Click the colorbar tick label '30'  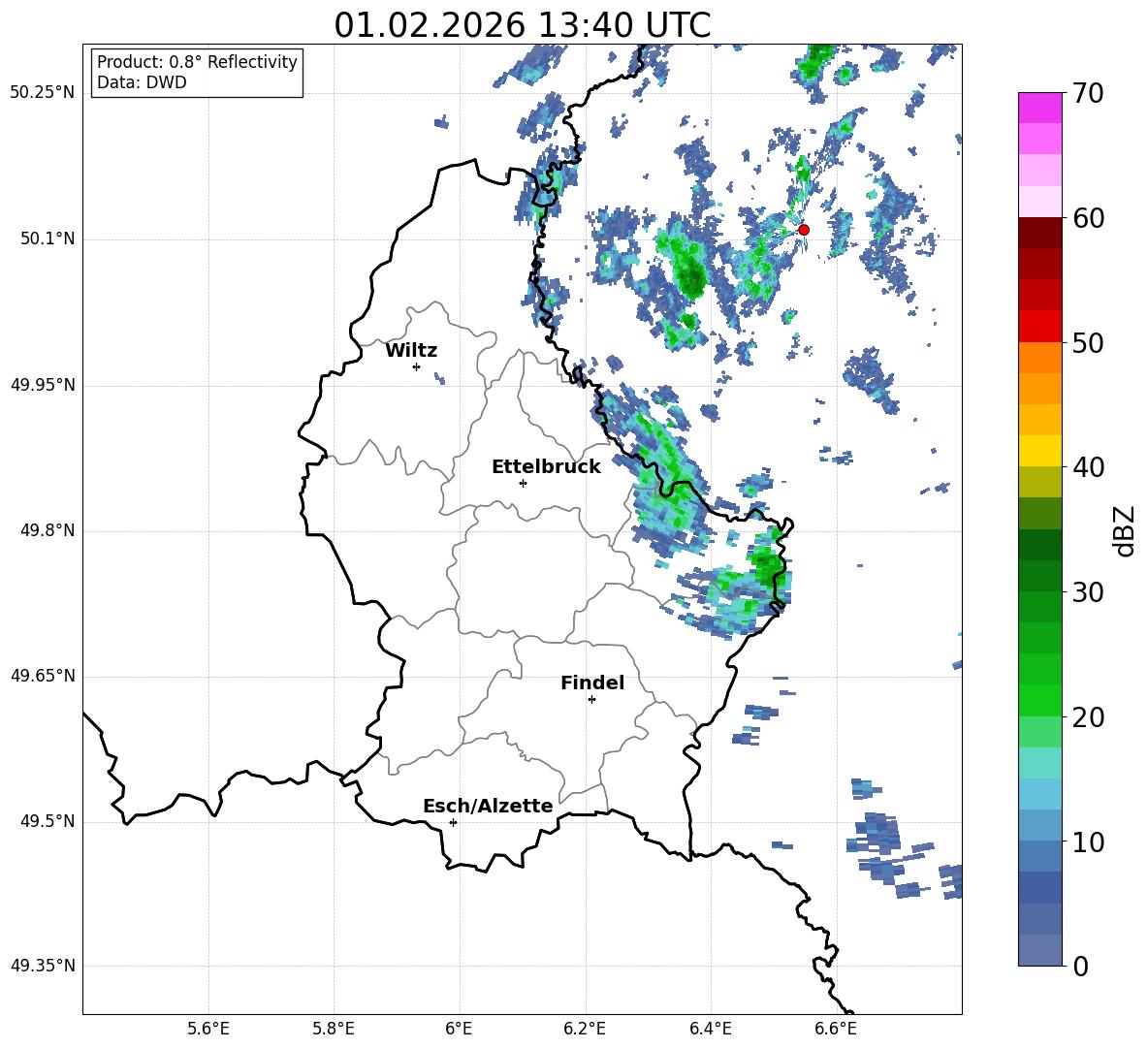(1088, 592)
